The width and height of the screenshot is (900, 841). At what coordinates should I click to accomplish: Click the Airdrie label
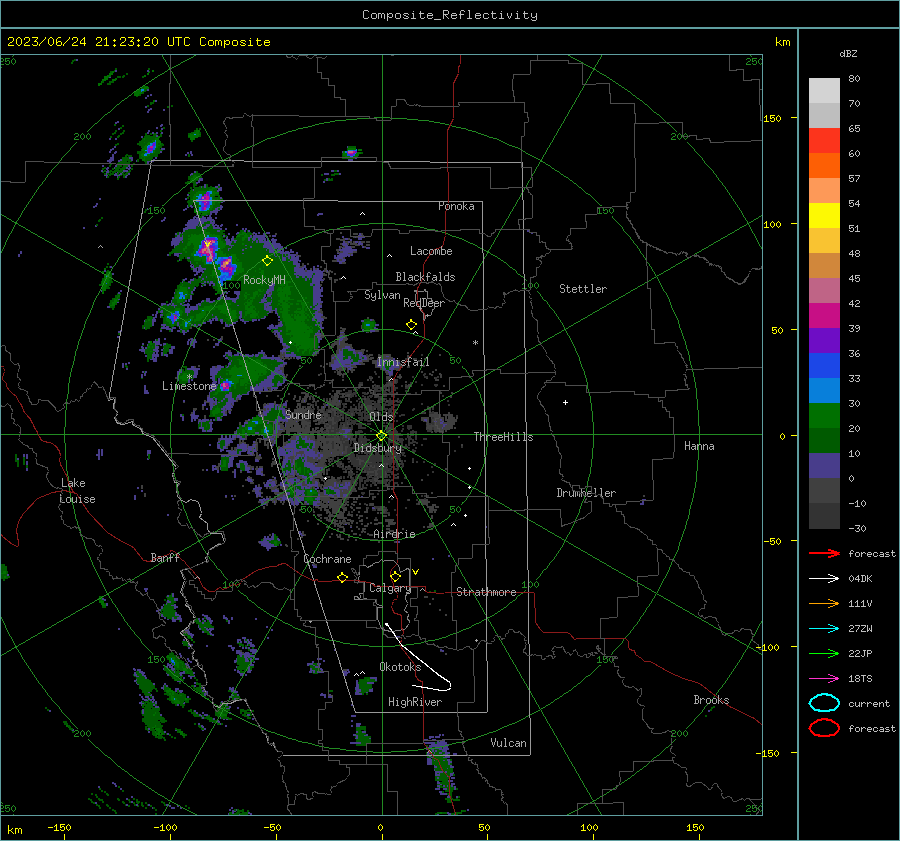coord(394,534)
